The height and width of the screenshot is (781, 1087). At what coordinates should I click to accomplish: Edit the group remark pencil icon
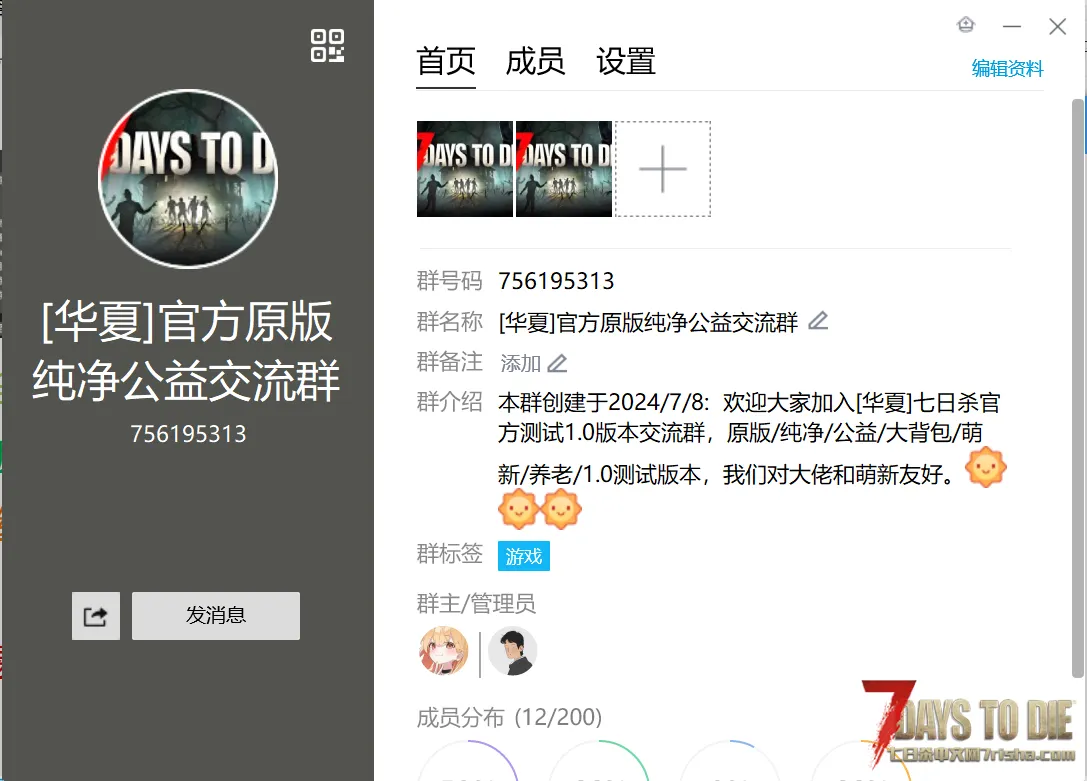(557, 363)
